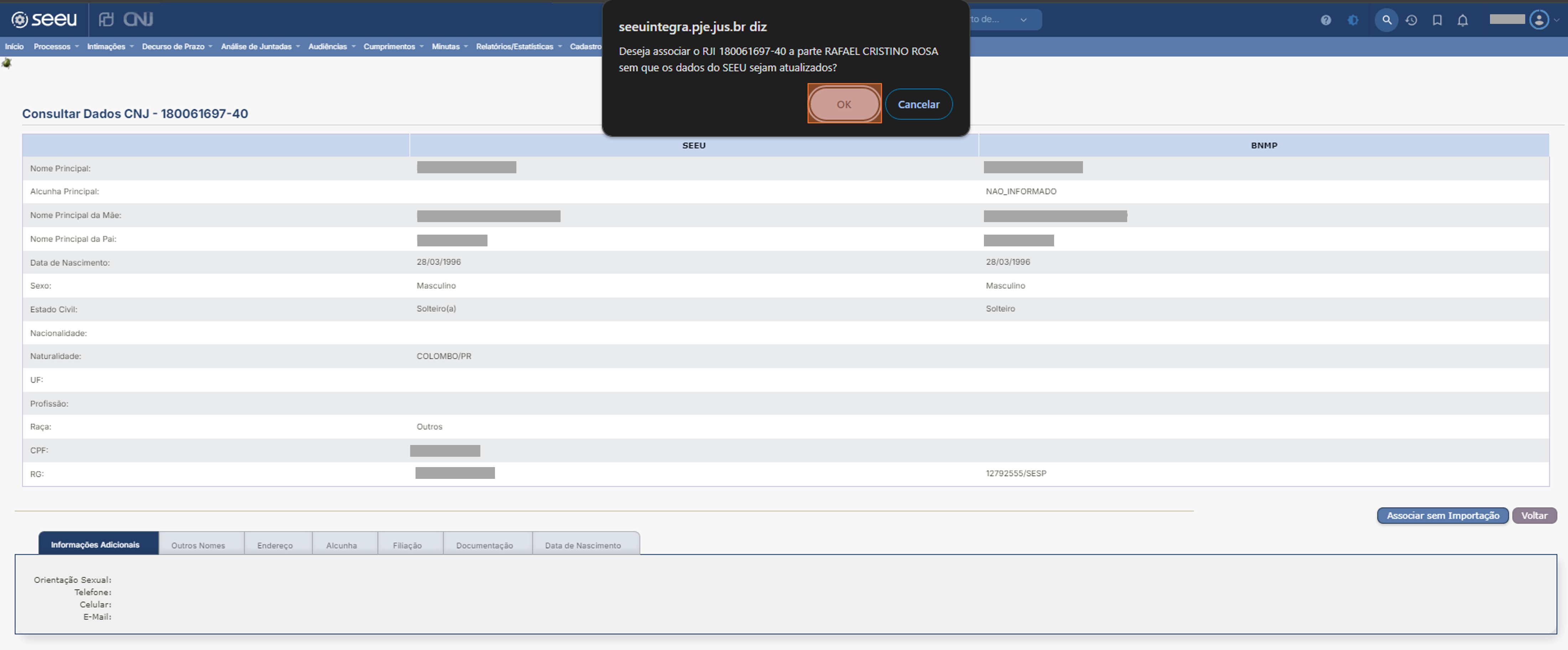The height and width of the screenshot is (650, 1568).
Task: Expand Decurso de Prazo menu
Action: [x=176, y=46]
